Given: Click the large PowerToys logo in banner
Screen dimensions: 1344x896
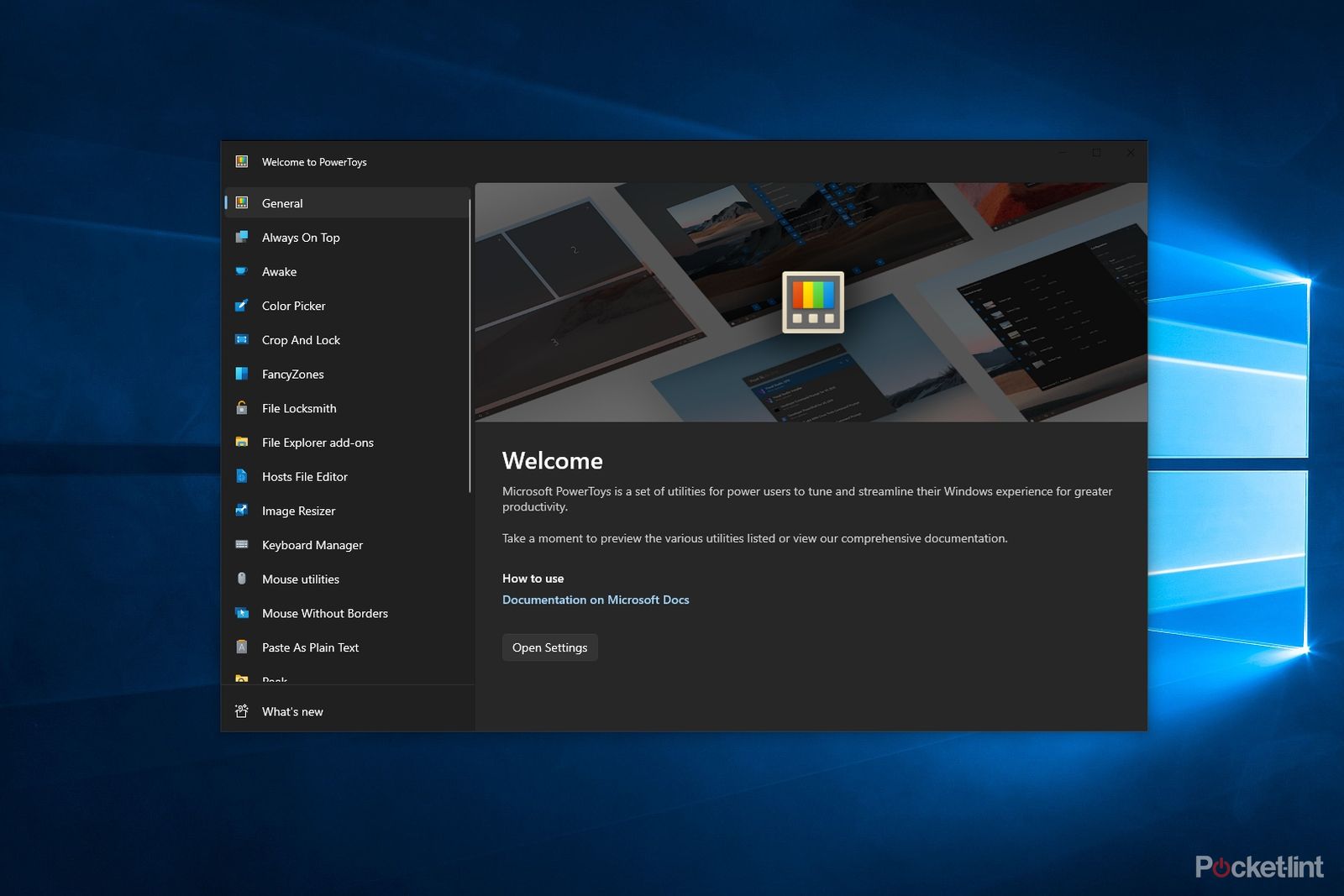Looking at the screenshot, I should coord(813,302).
